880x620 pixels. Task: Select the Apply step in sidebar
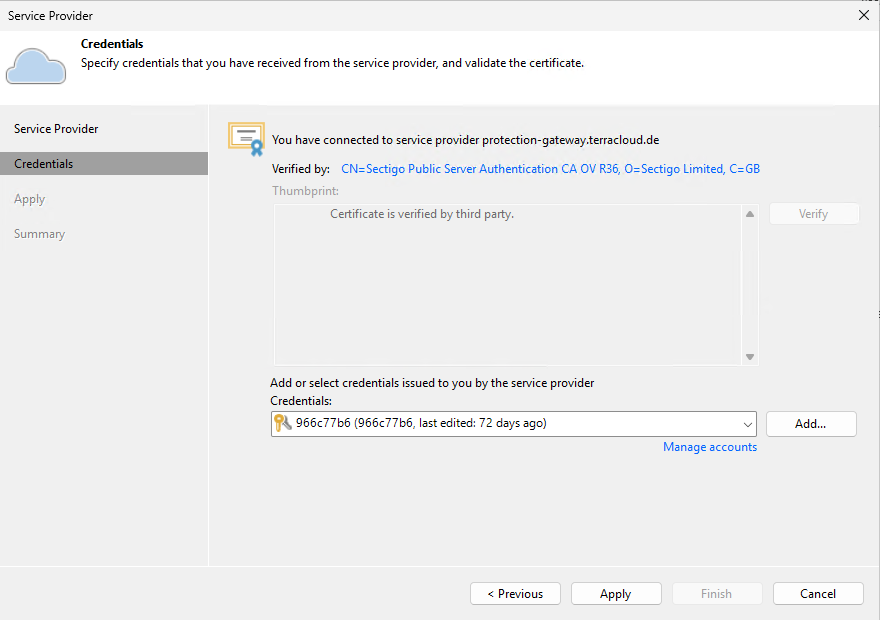(30, 199)
